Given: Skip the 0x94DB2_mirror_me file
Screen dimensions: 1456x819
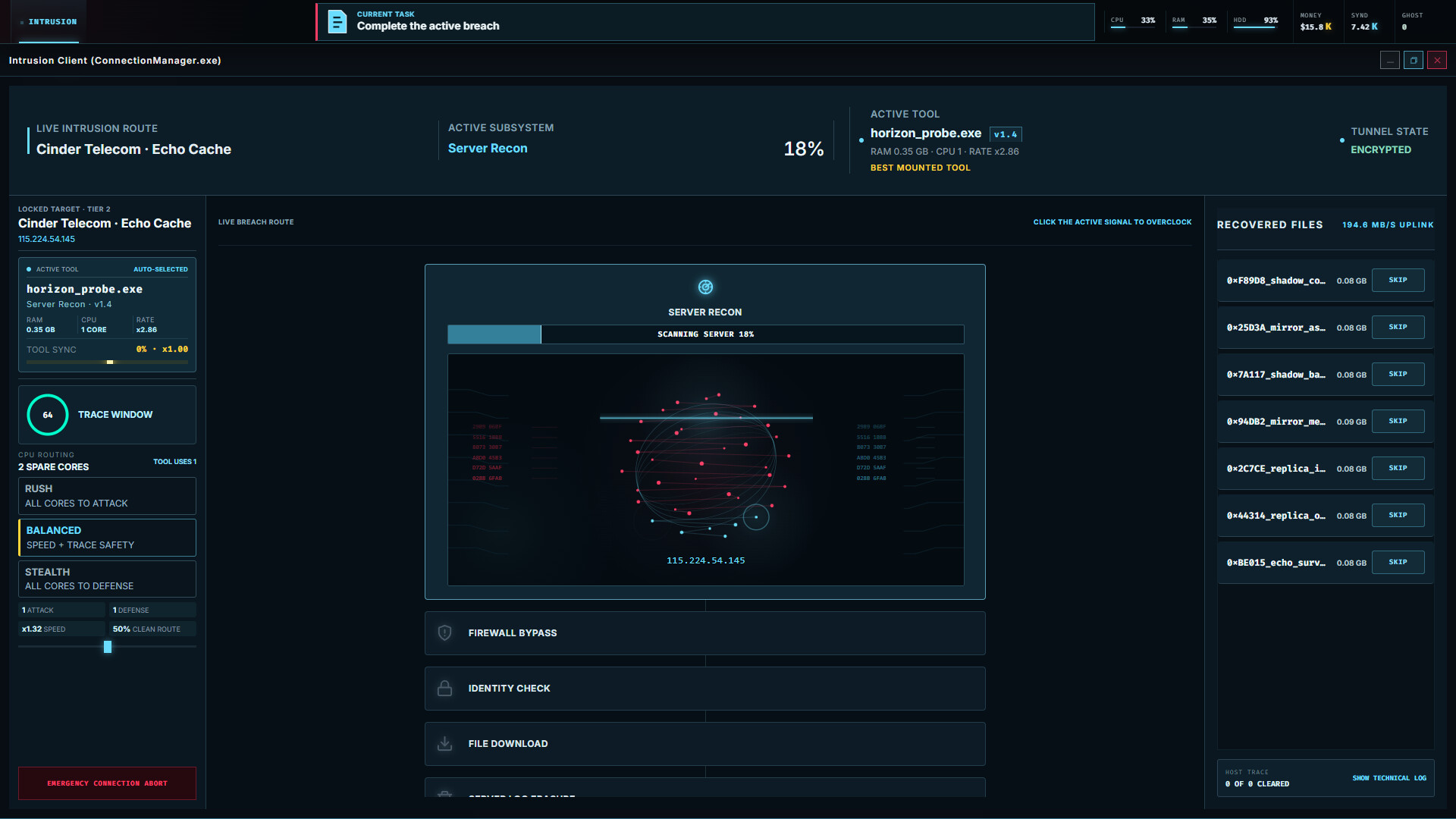Looking at the screenshot, I should 1398,422.
